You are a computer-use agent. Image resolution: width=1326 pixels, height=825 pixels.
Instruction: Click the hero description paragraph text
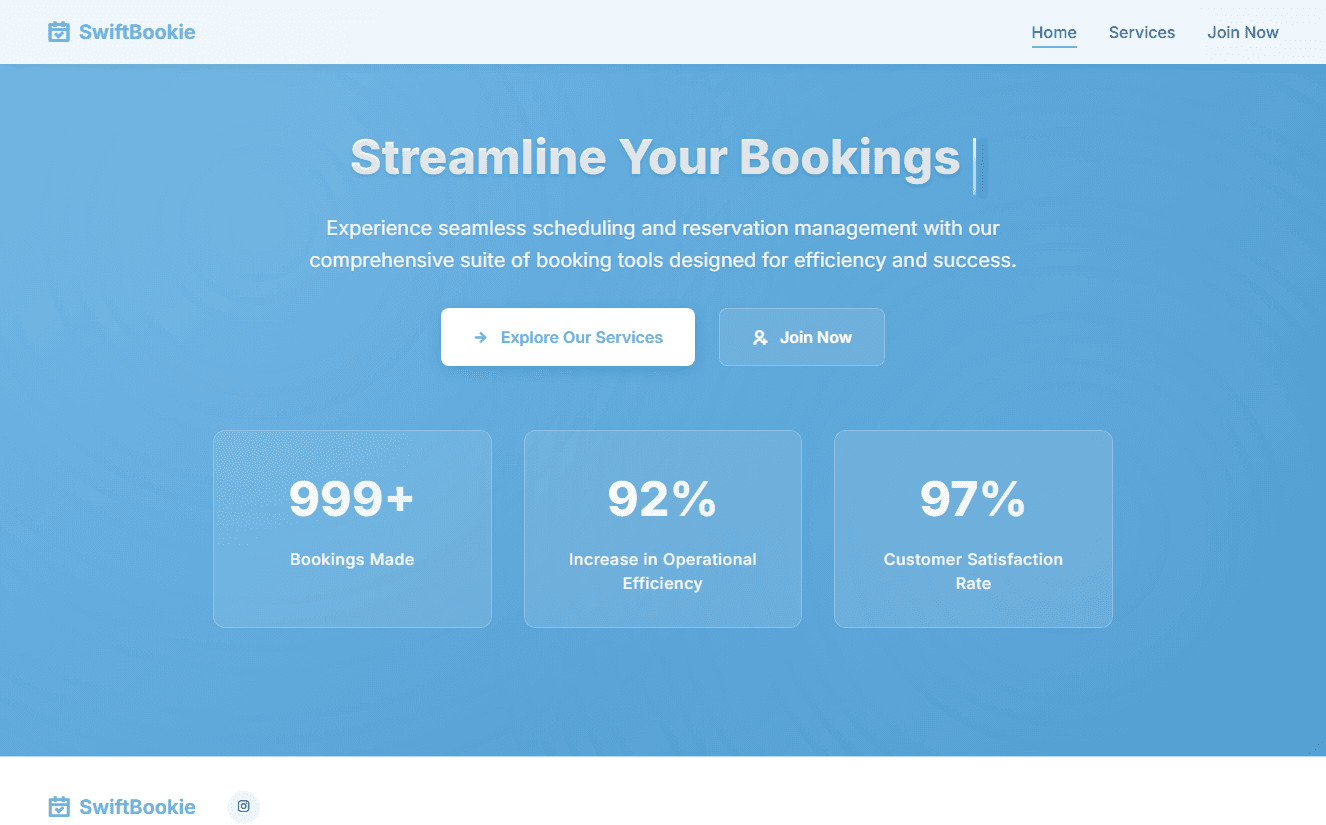coord(662,244)
